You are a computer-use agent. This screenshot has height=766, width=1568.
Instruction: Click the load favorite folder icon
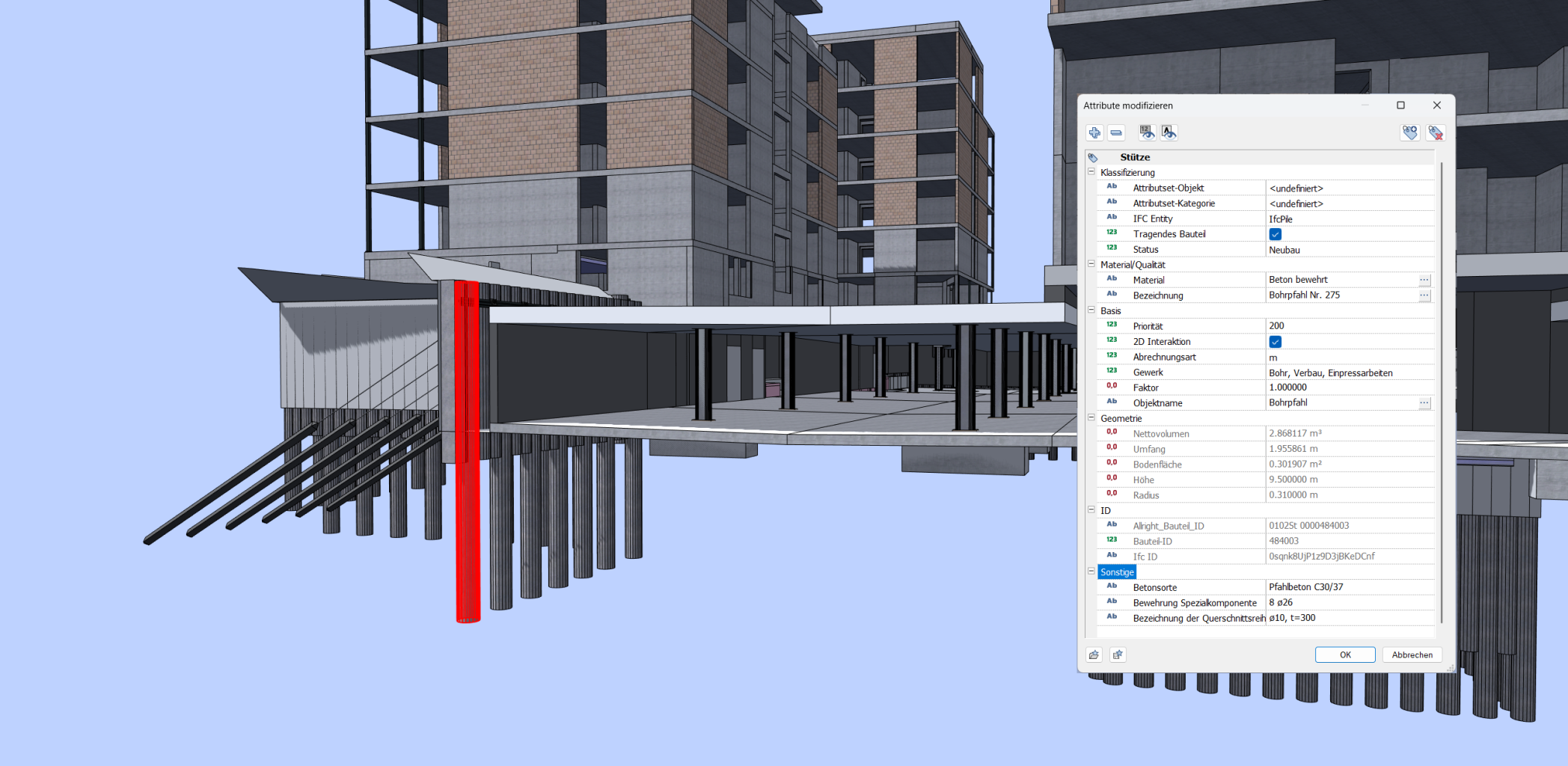pos(1094,655)
